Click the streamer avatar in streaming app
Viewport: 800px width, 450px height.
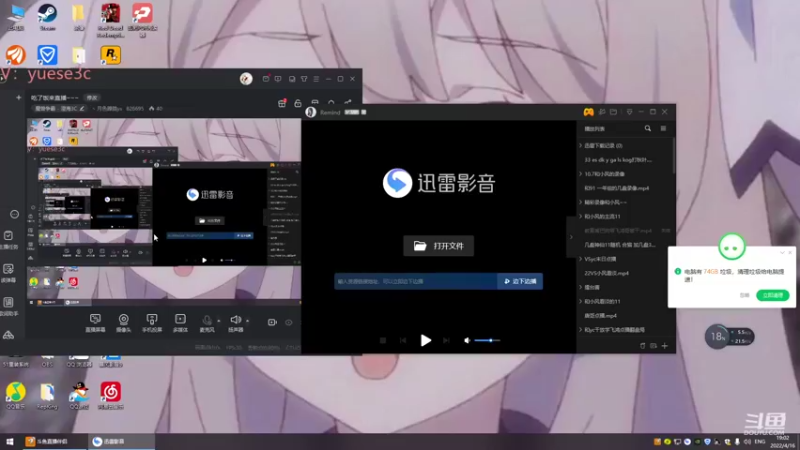click(x=246, y=79)
